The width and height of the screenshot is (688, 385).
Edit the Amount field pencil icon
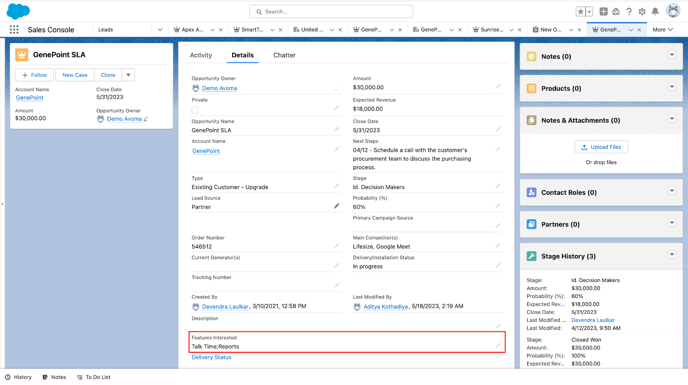(x=498, y=86)
